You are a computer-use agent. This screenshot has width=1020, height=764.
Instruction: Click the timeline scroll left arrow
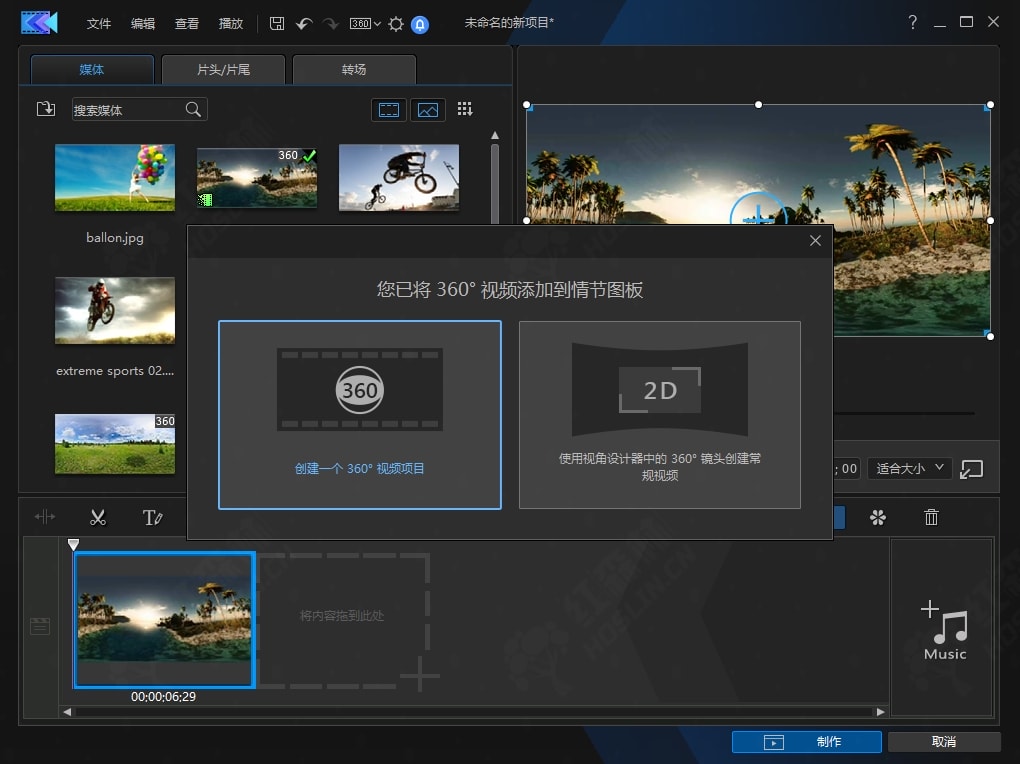click(x=67, y=712)
